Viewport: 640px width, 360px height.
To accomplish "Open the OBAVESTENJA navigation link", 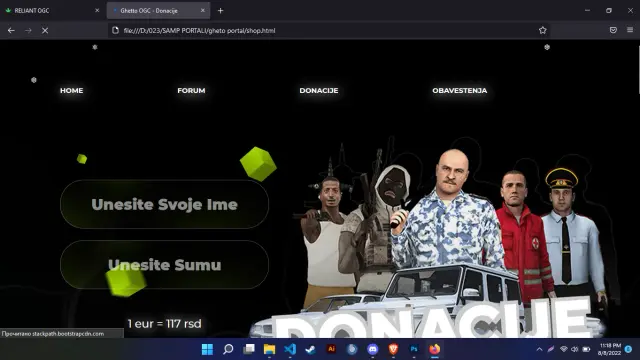I will pos(460,91).
